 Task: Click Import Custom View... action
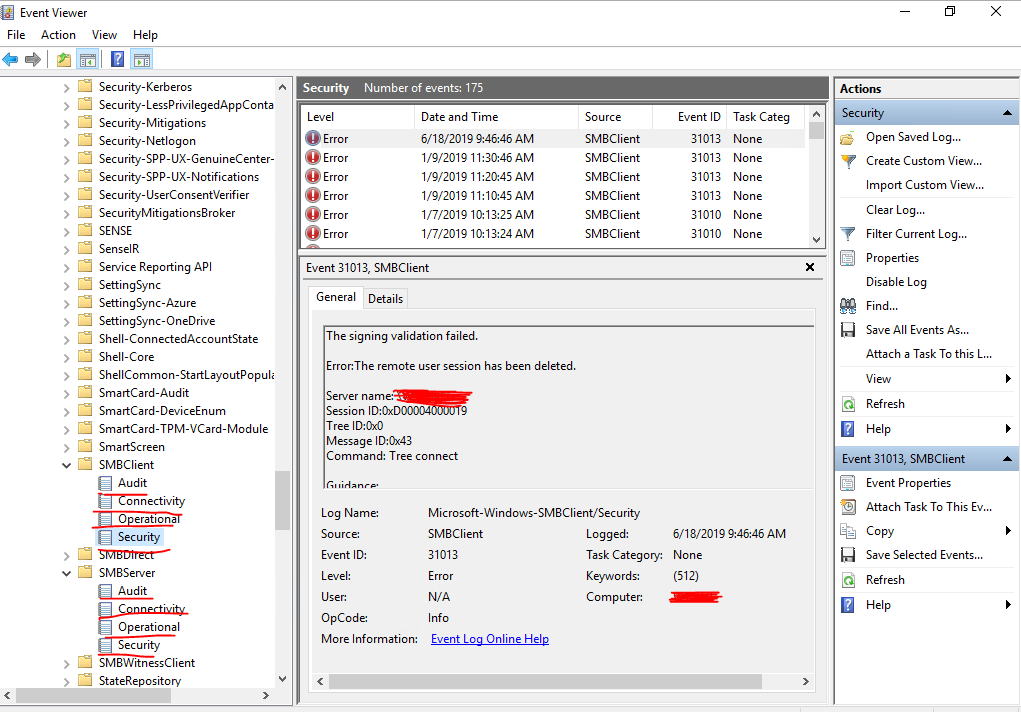925,185
